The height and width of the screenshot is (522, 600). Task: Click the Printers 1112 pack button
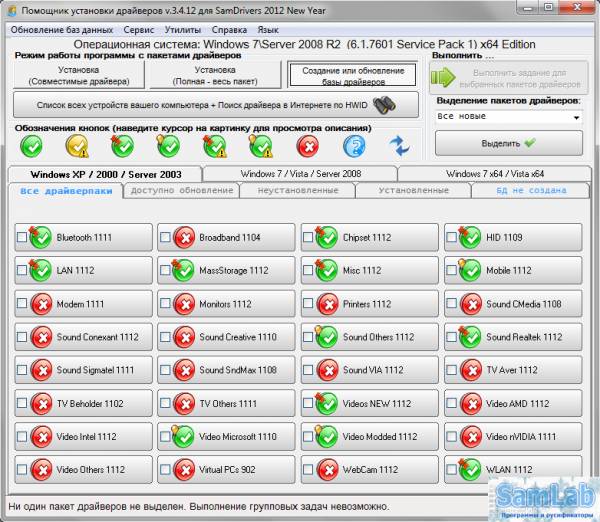370,304
